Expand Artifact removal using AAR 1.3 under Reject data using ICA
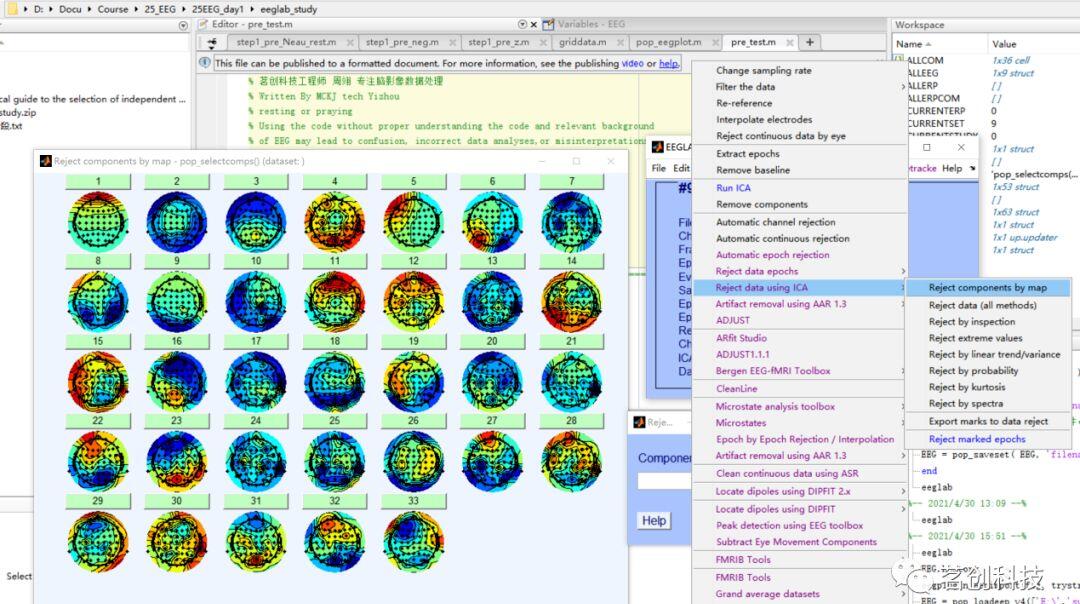Image resolution: width=1080 pixels, height=604 pixels. click(x=800, y=304)
